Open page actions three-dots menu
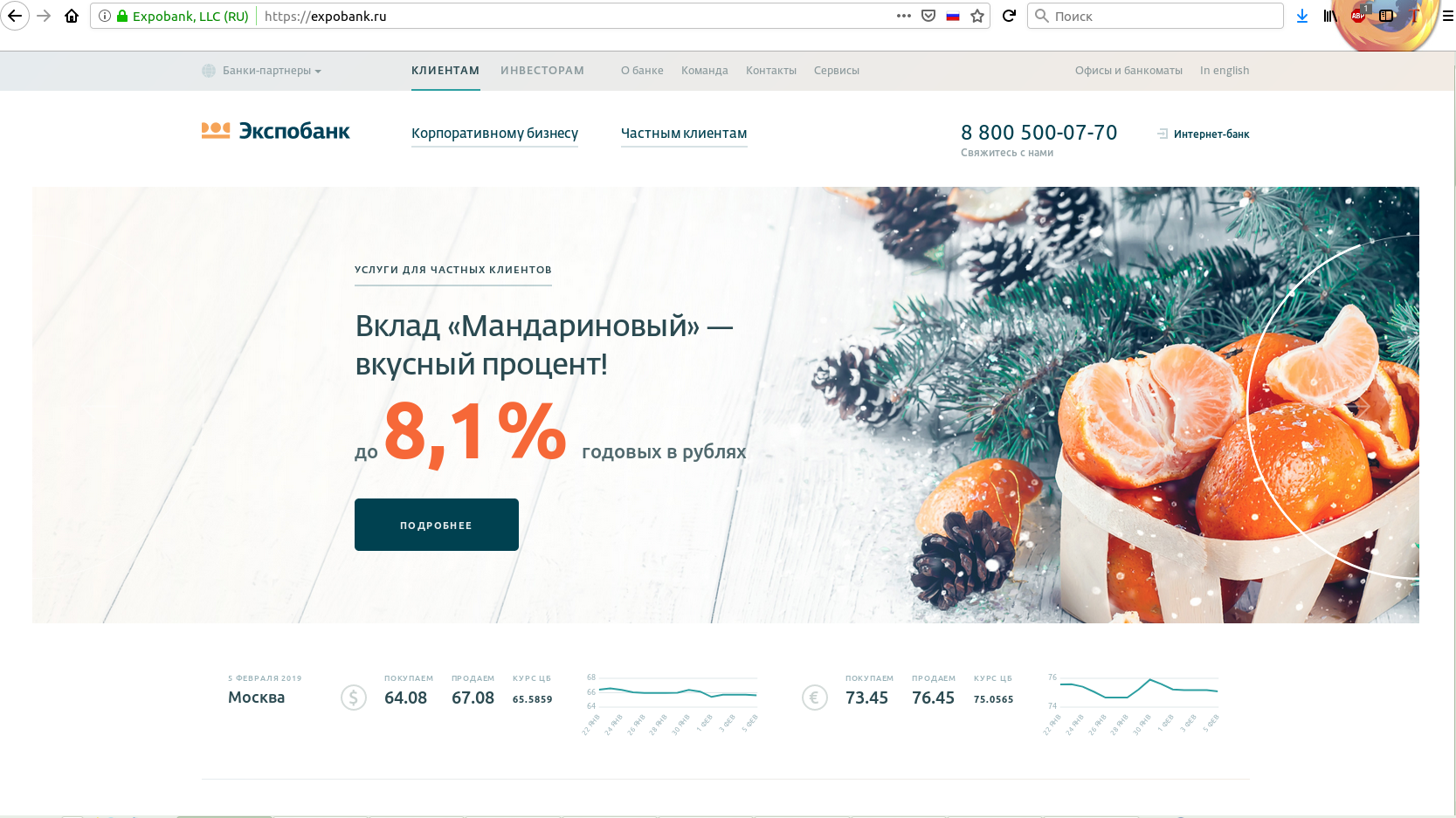1456x818 pixels. [904, 16]
